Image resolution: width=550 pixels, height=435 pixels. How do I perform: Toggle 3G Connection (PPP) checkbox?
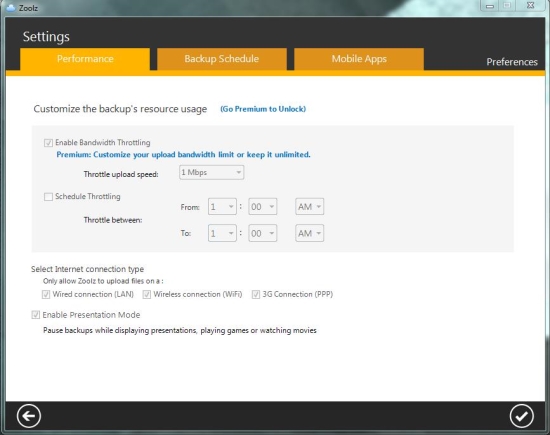coord(256,294)
